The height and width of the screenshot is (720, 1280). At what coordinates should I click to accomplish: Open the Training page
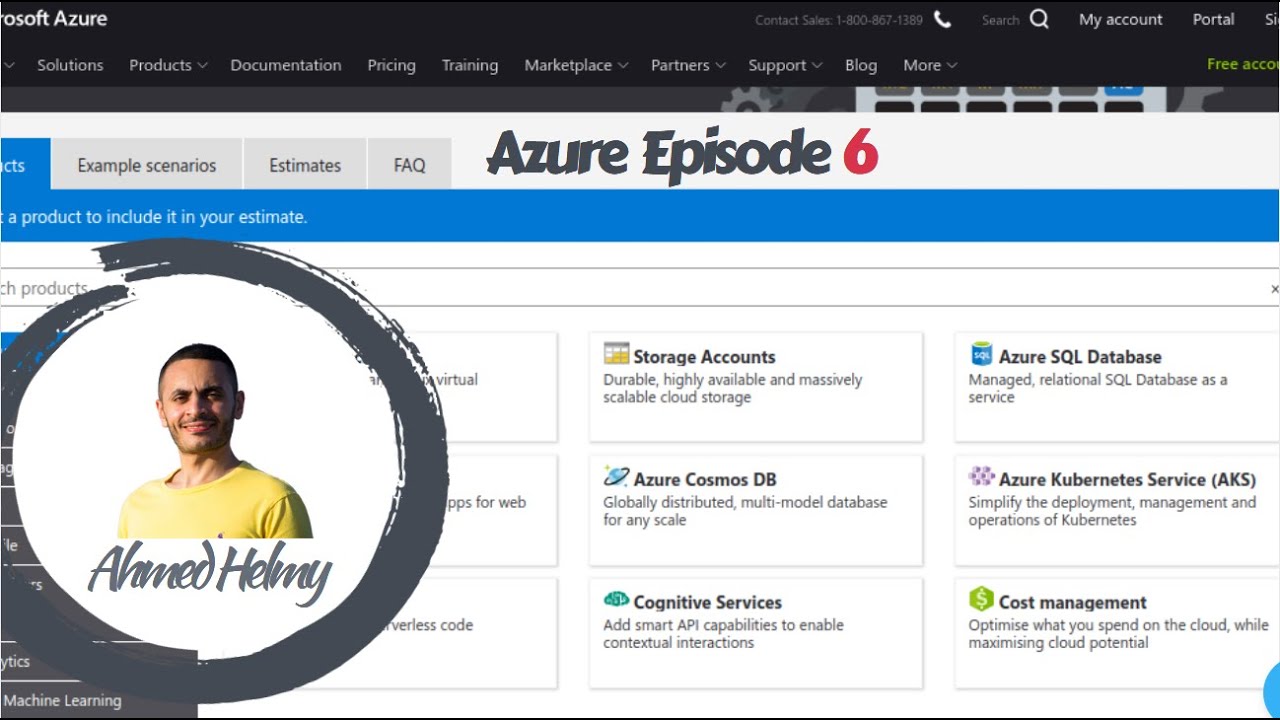[x=470, y=65]
